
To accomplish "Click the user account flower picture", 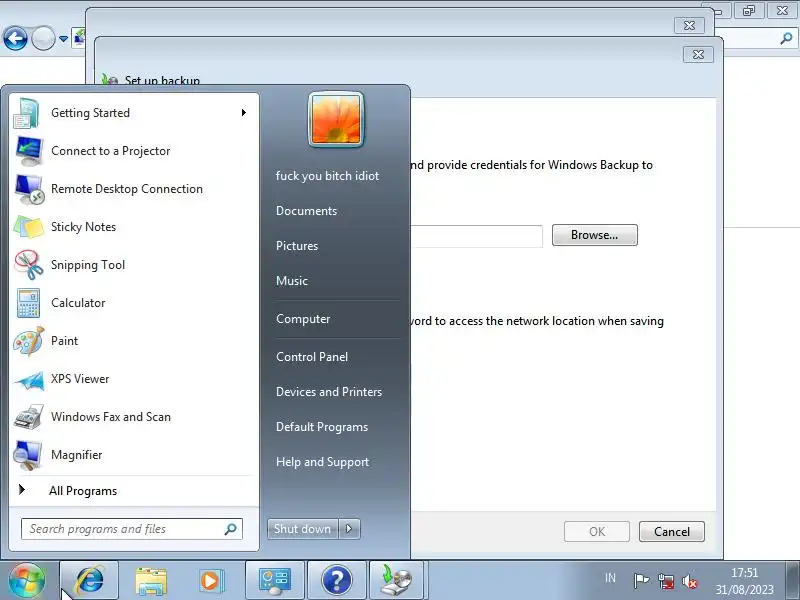I will (x=336, y=119).
